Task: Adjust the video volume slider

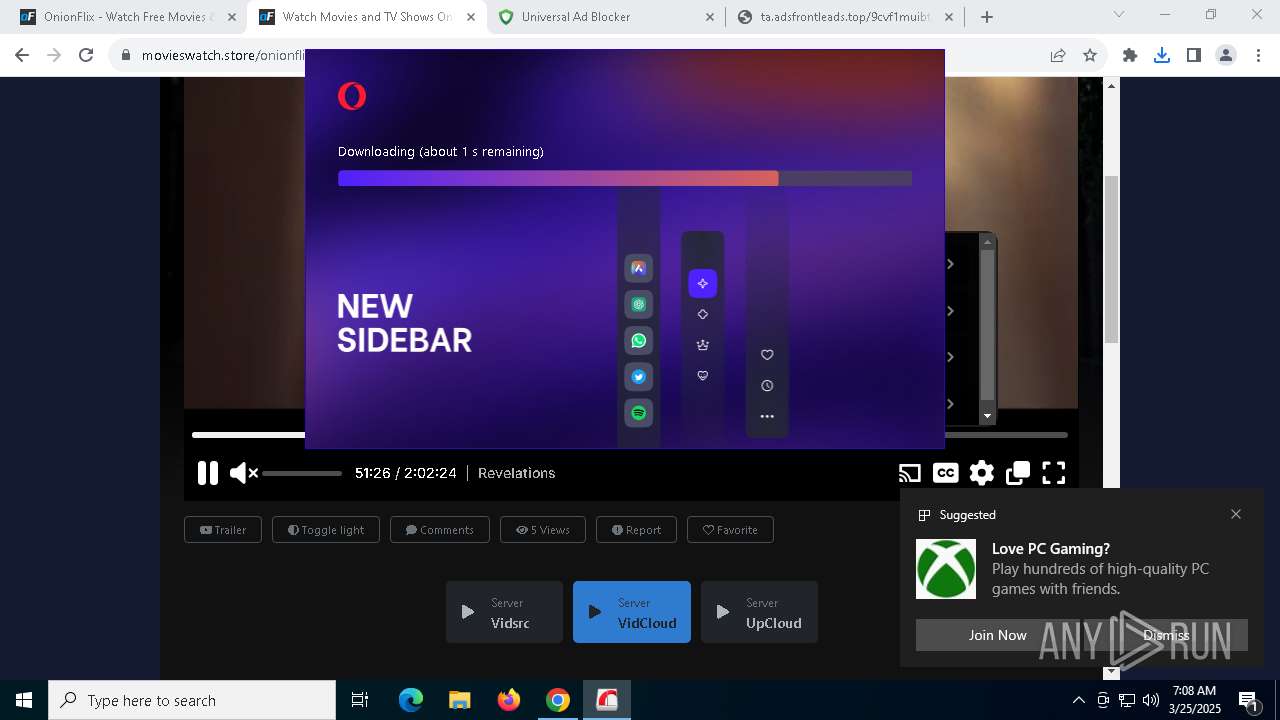Action: (x=302, y=473)
